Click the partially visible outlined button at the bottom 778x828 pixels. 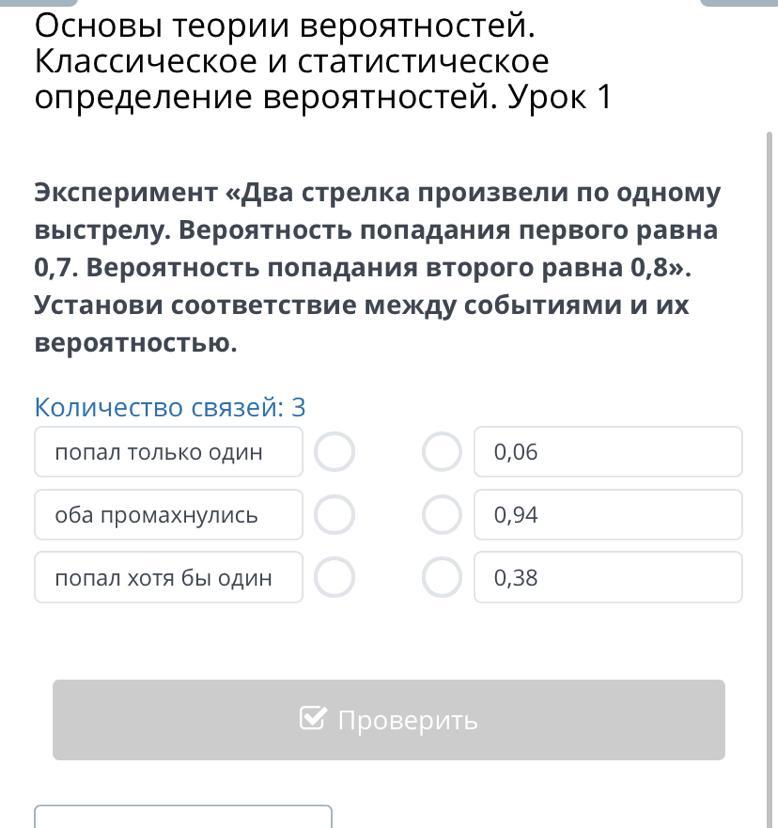click(x=183, y=816)
